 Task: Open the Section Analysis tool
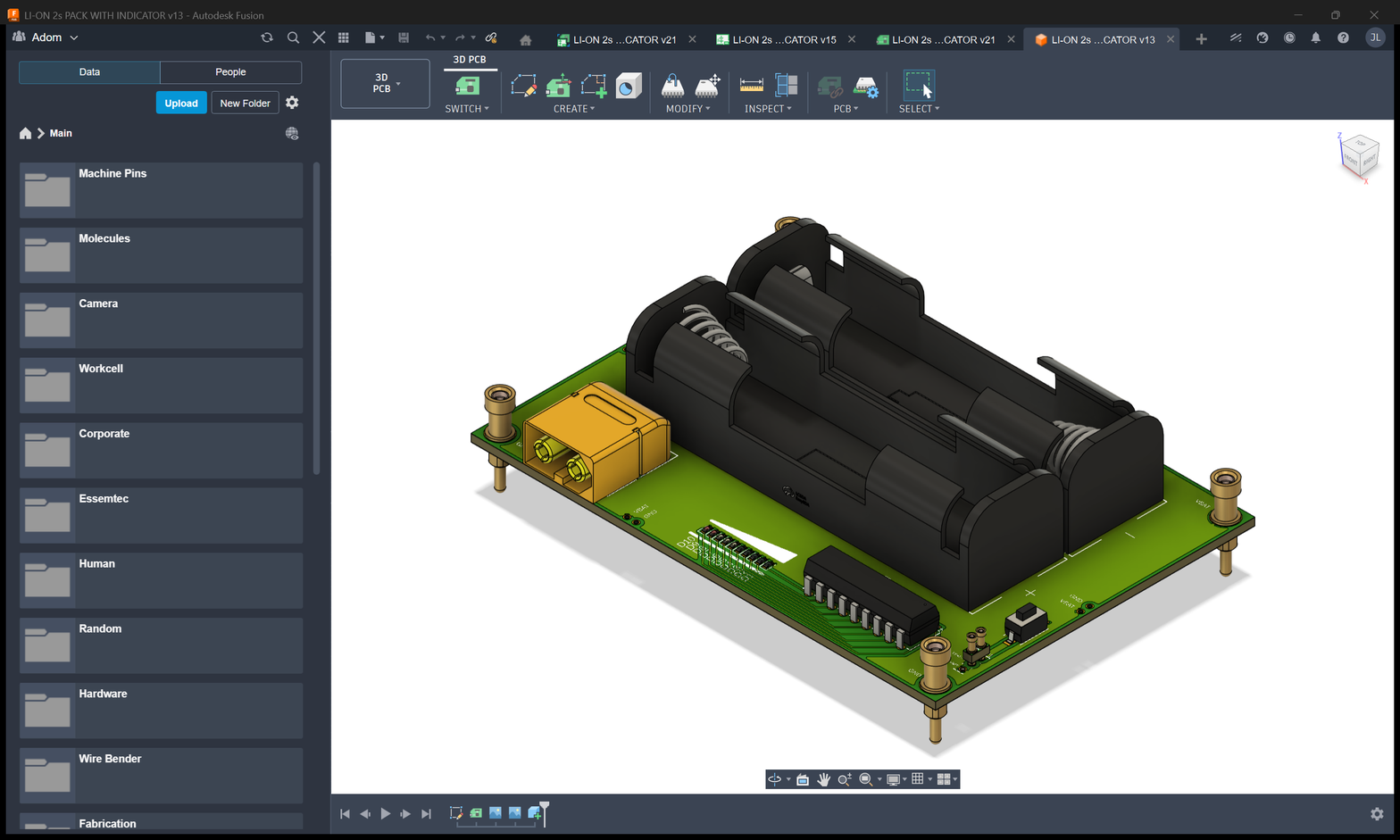coord(787,86)
